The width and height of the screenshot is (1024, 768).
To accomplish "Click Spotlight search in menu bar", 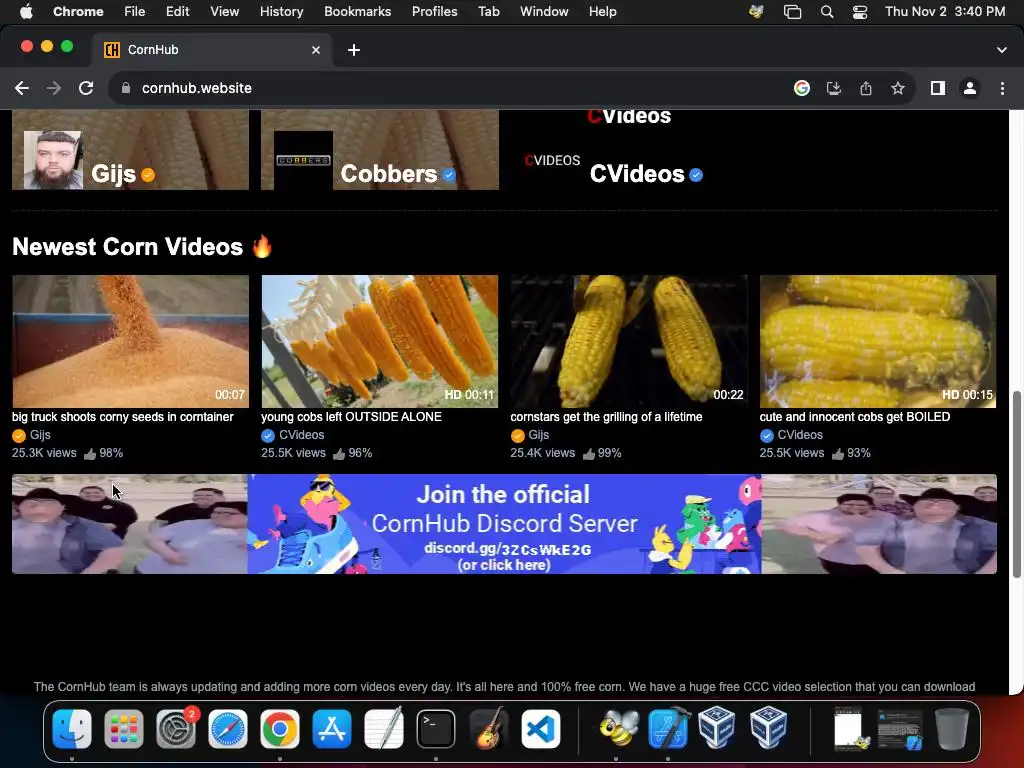I will coord(827,12).
